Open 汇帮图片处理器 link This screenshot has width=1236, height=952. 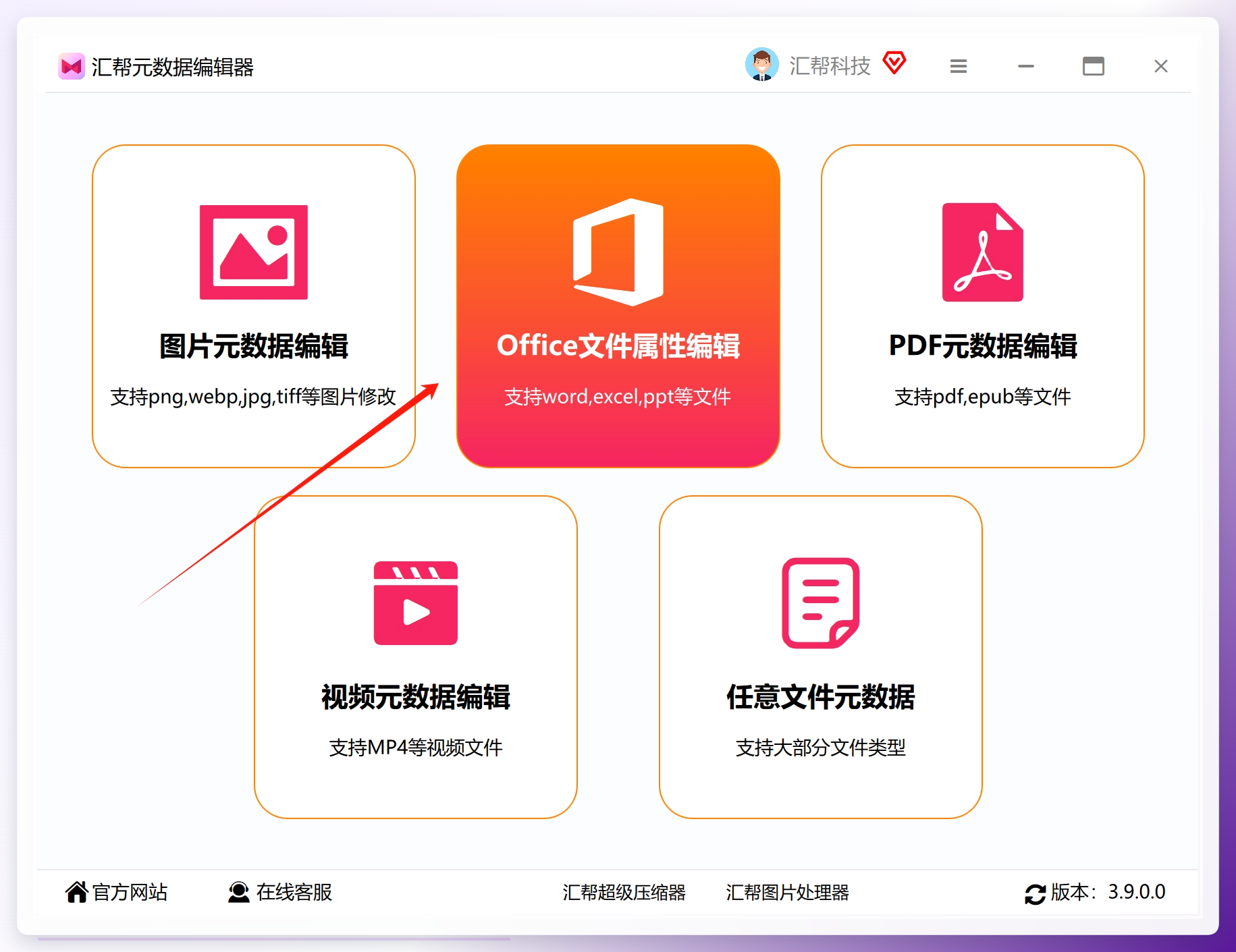788,893
